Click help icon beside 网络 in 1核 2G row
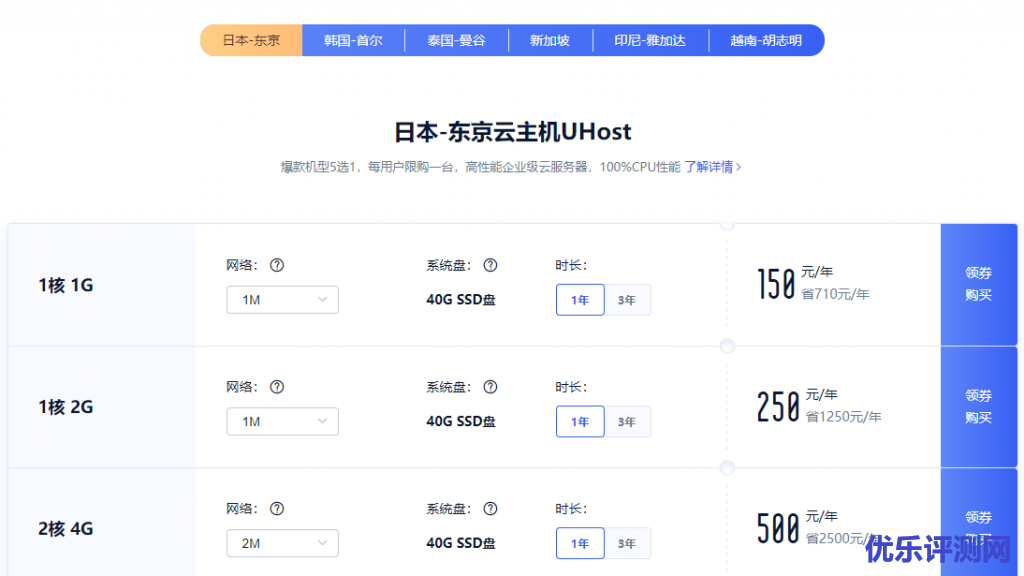This screenshot has height=576, width=1024. 277,387
